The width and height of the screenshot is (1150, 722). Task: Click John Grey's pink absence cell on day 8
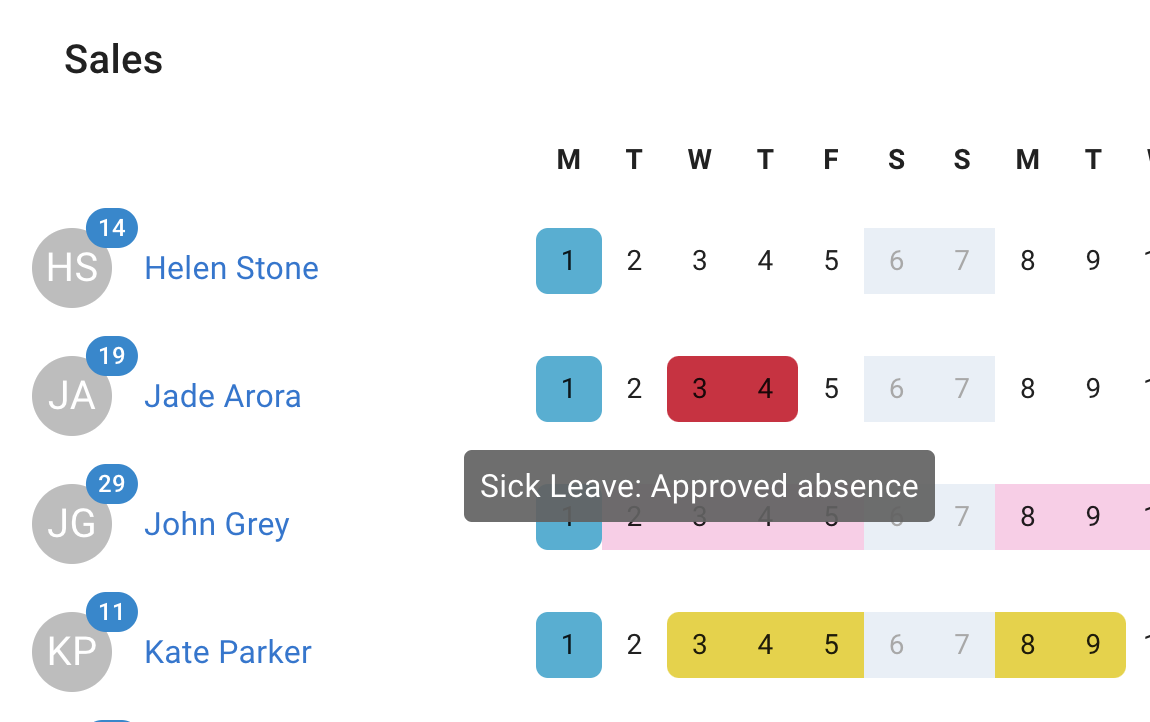[1027, 517]
